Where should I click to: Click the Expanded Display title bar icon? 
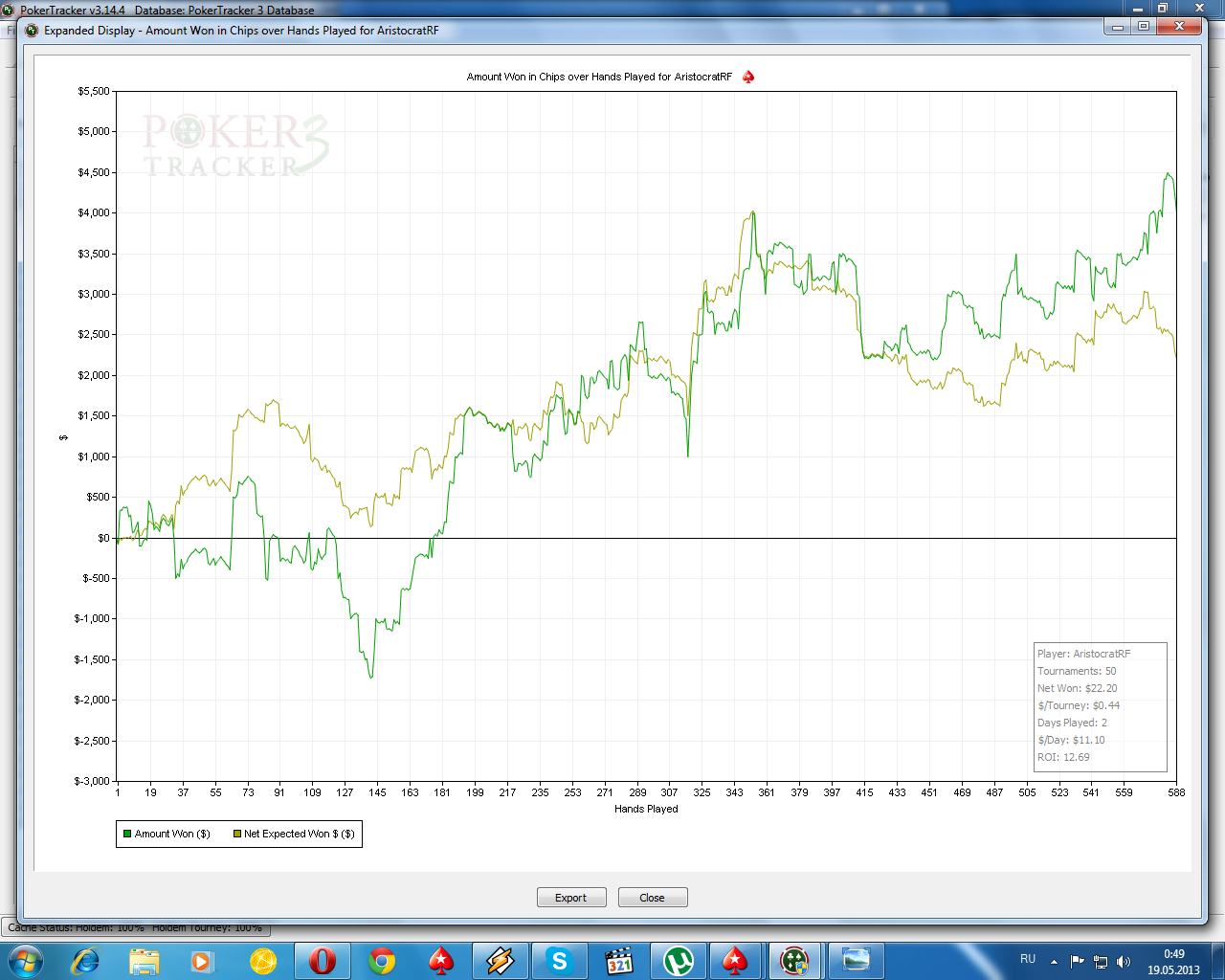click(32, 31)
